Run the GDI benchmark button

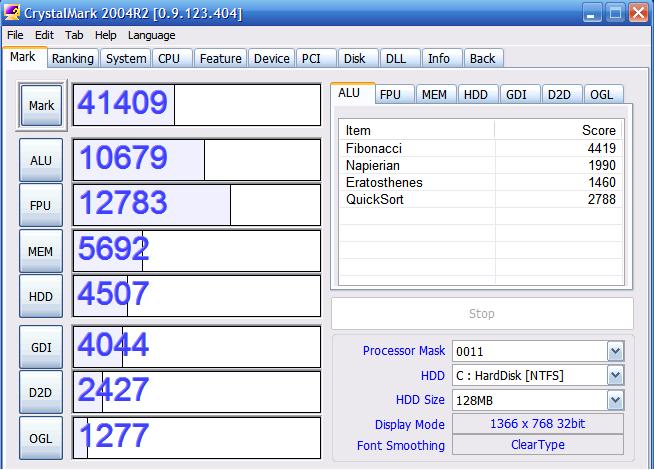coord(41,347)
